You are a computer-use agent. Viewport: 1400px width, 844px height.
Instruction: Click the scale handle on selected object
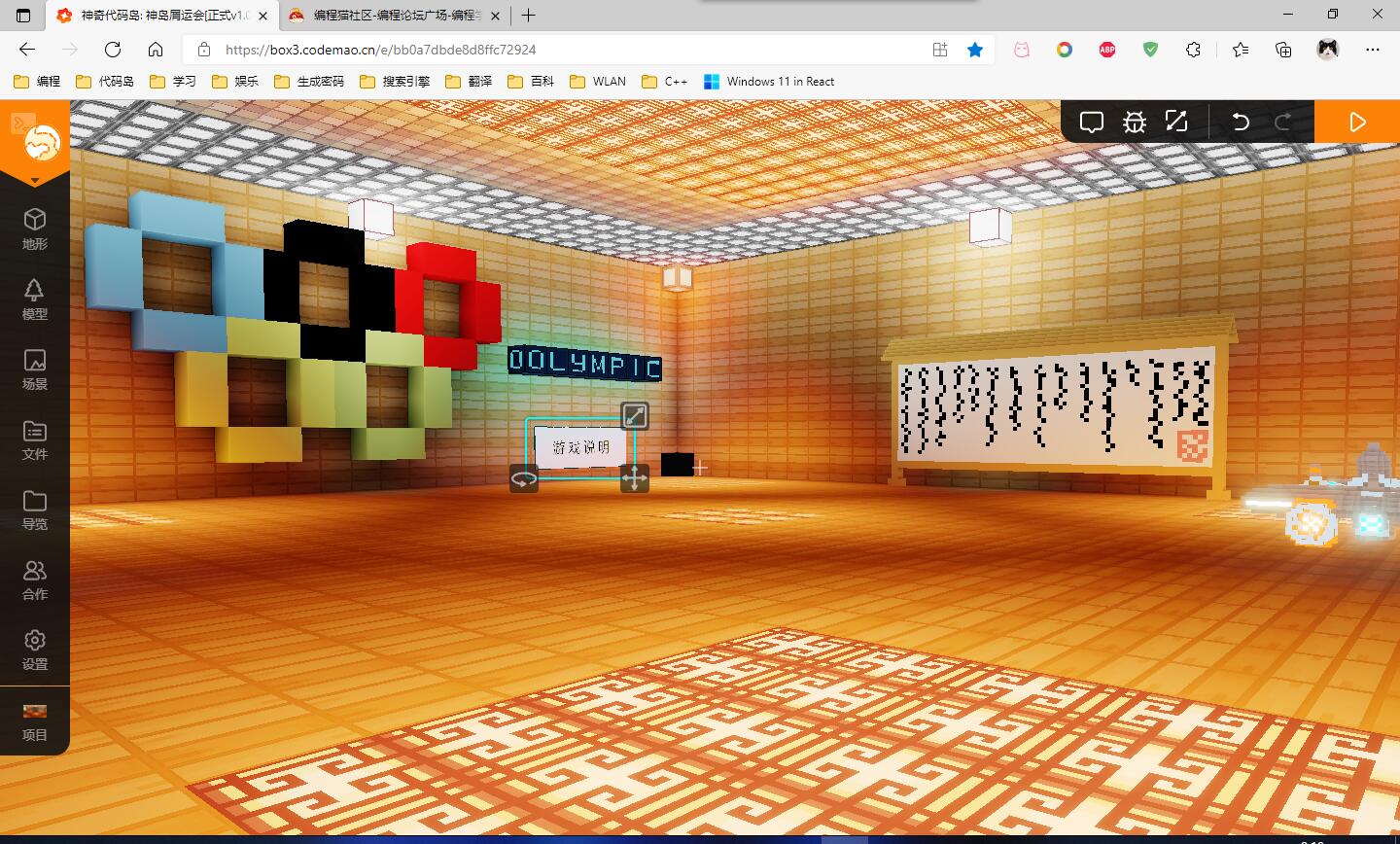tap(635, 415)
